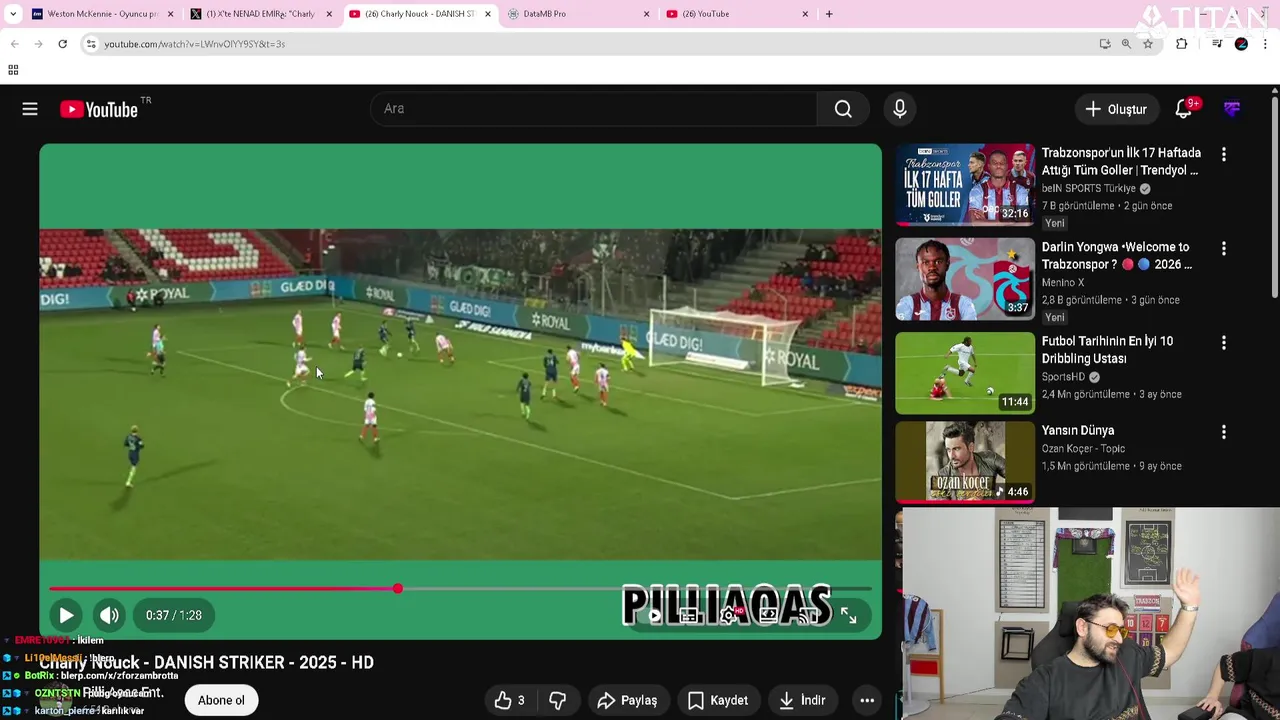Open the Oluştur create menu
Viewport: 1280px width, 720px height.
(x=1116, y=109)
